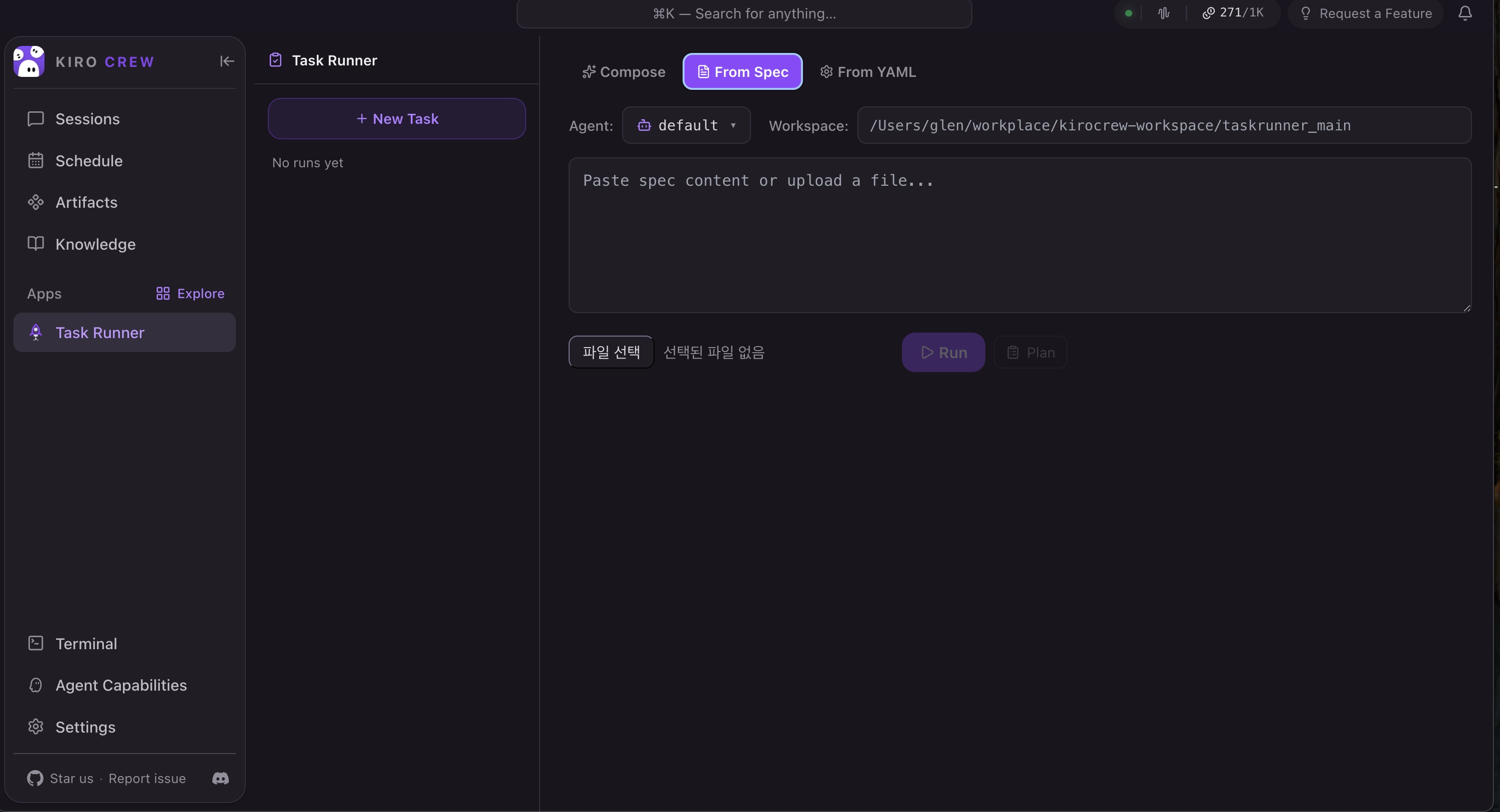Click the Report issue link

(147, 778)
